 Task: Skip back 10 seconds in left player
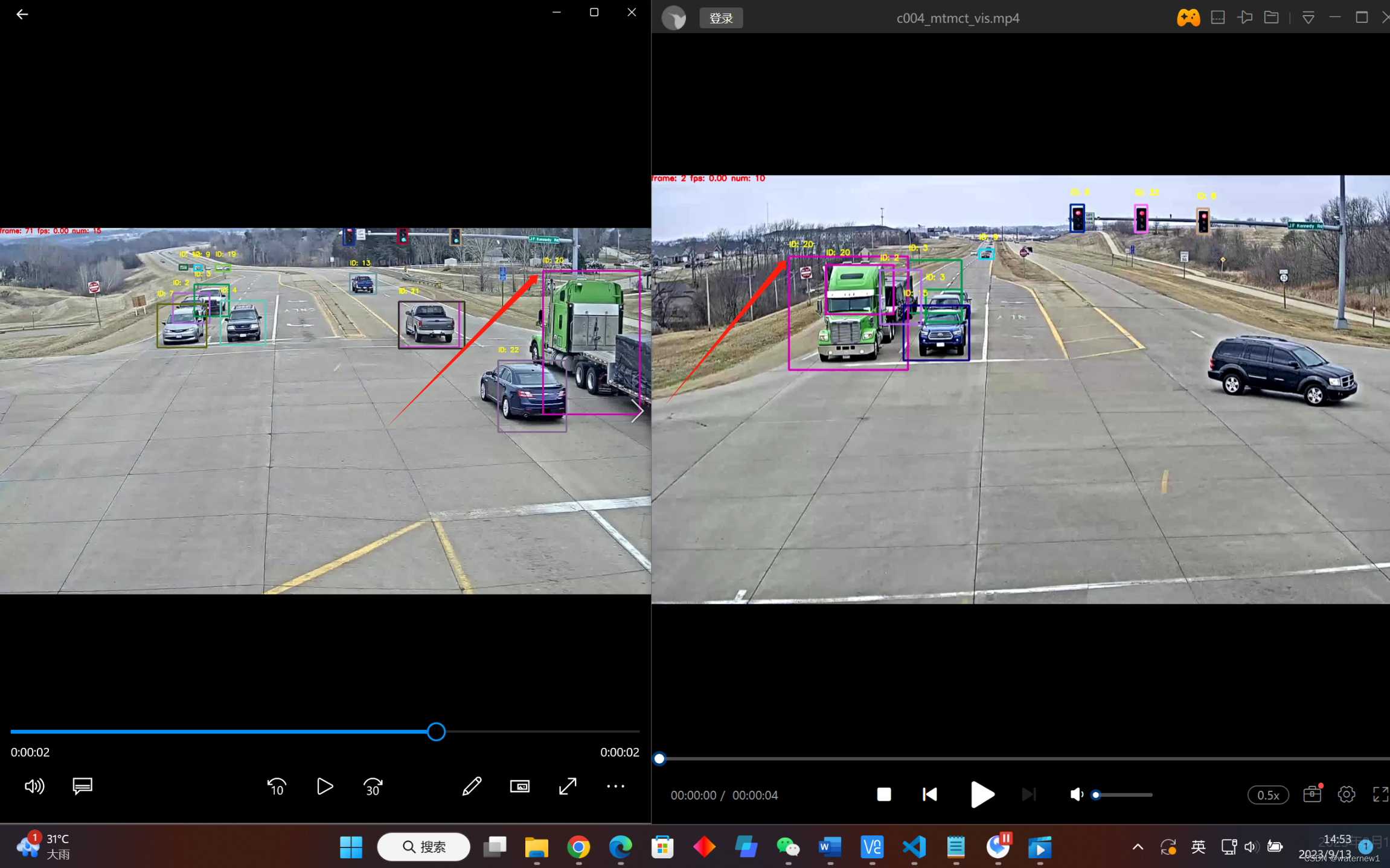(x=277, y=787)
